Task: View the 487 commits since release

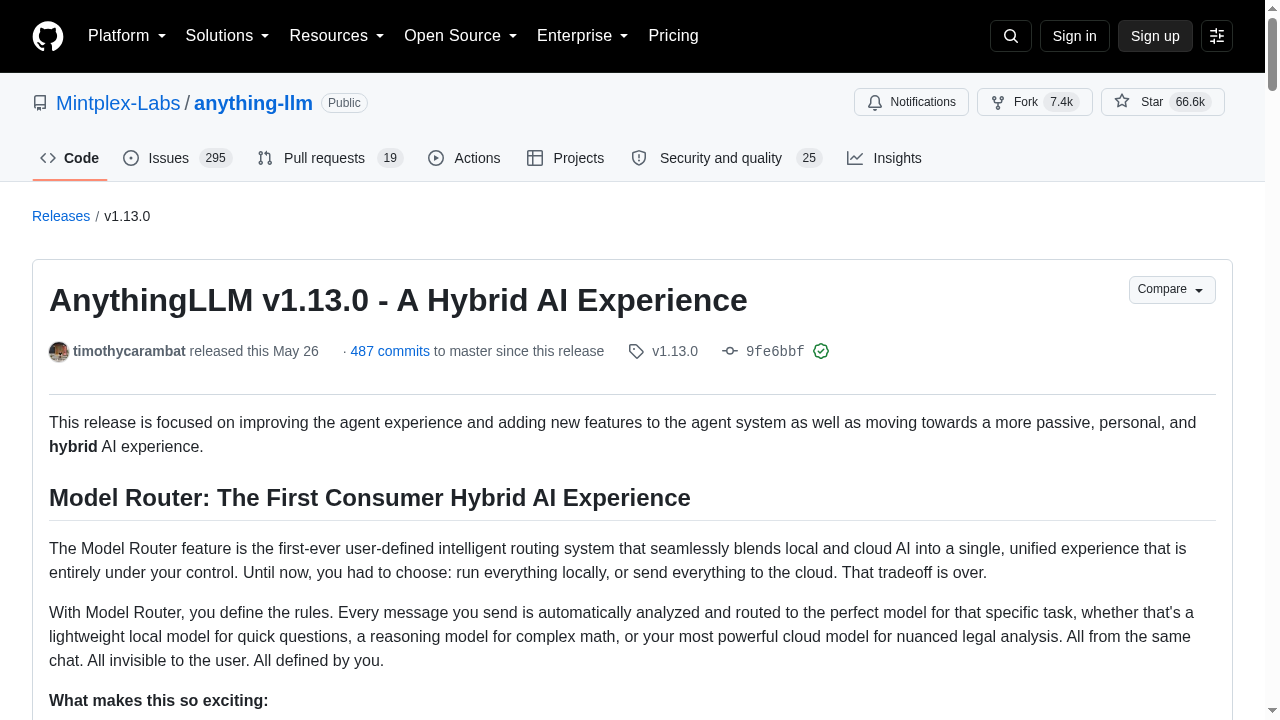Action: [390, 351]
